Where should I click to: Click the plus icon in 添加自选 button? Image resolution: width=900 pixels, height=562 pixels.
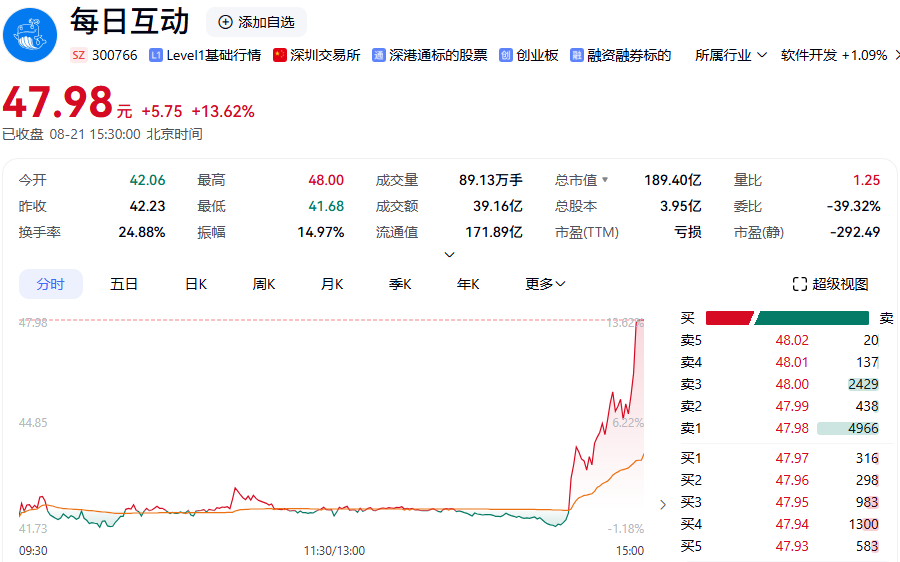click(226, 22)
